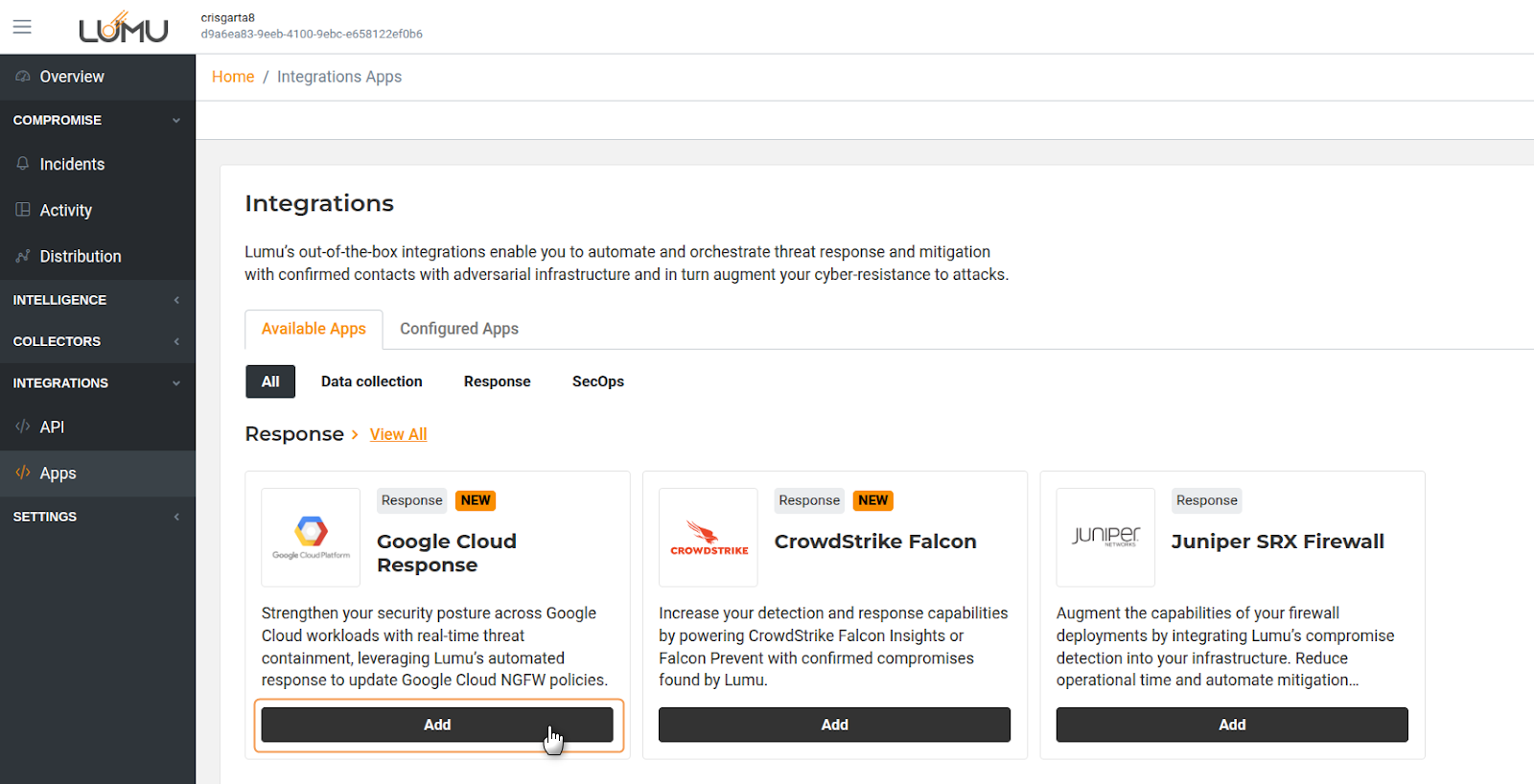Open the View All response link
This screenshot has height=784, width=1534.
[398, 434]
